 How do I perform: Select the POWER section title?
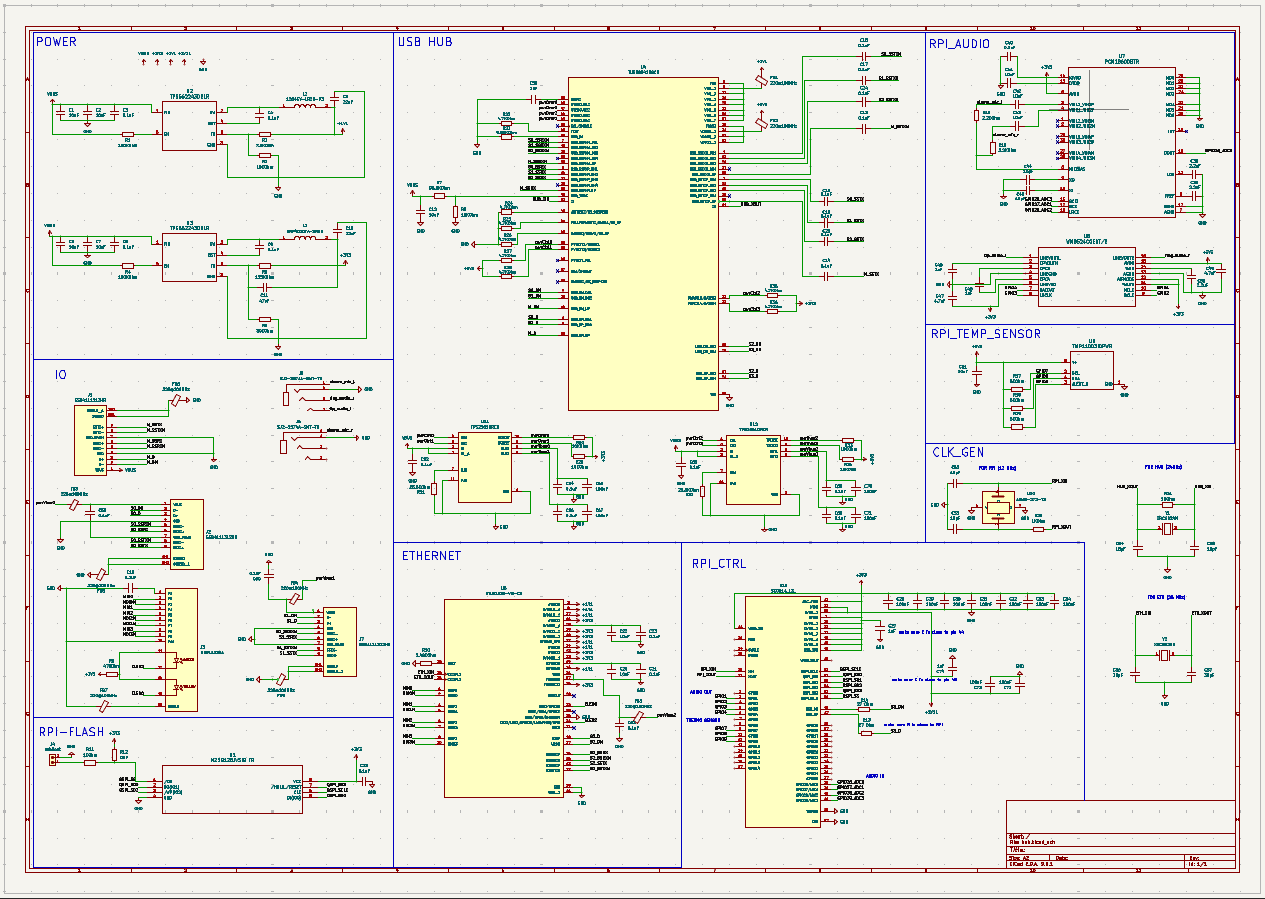56,42
